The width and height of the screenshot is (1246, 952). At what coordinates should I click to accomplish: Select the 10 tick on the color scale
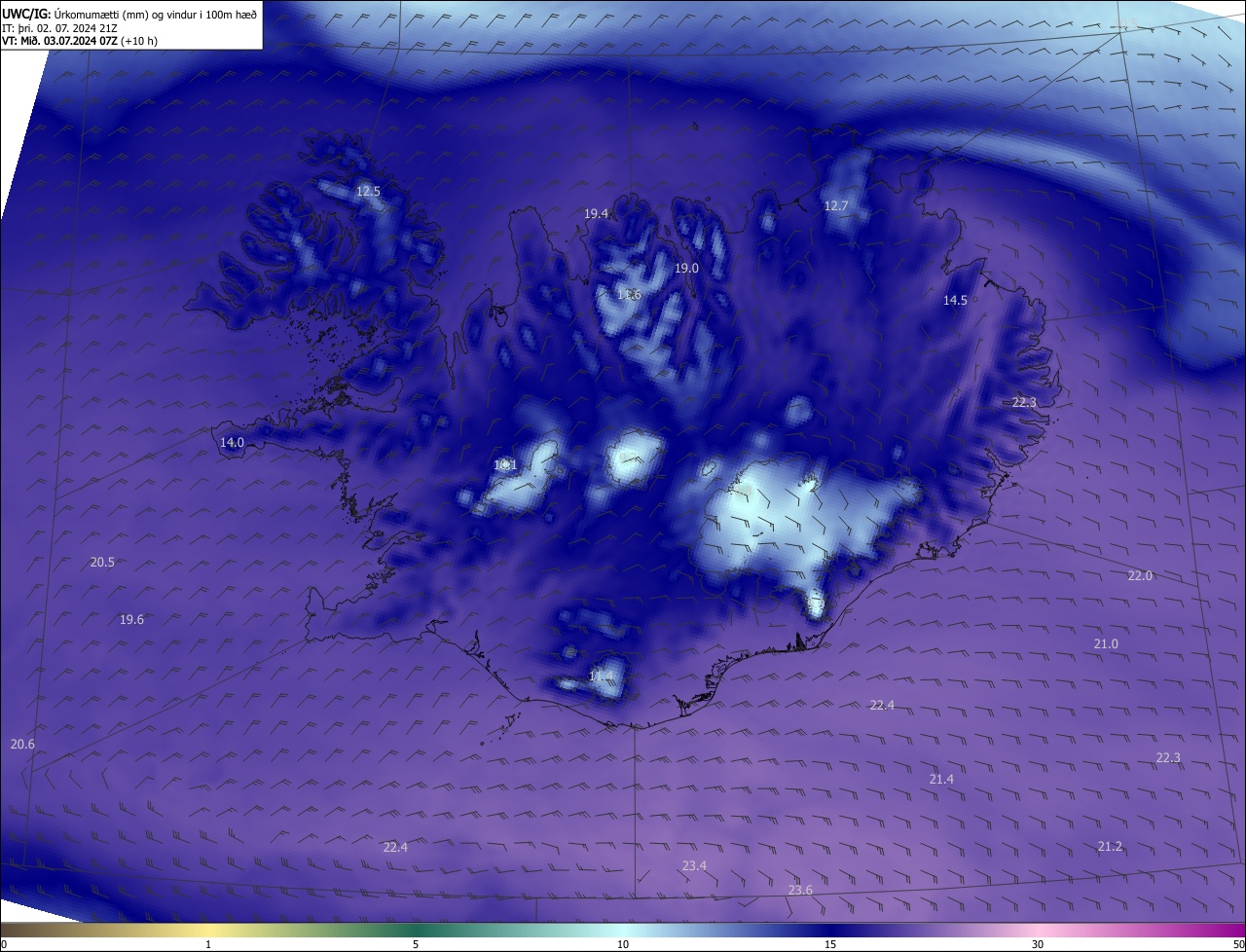623,944
